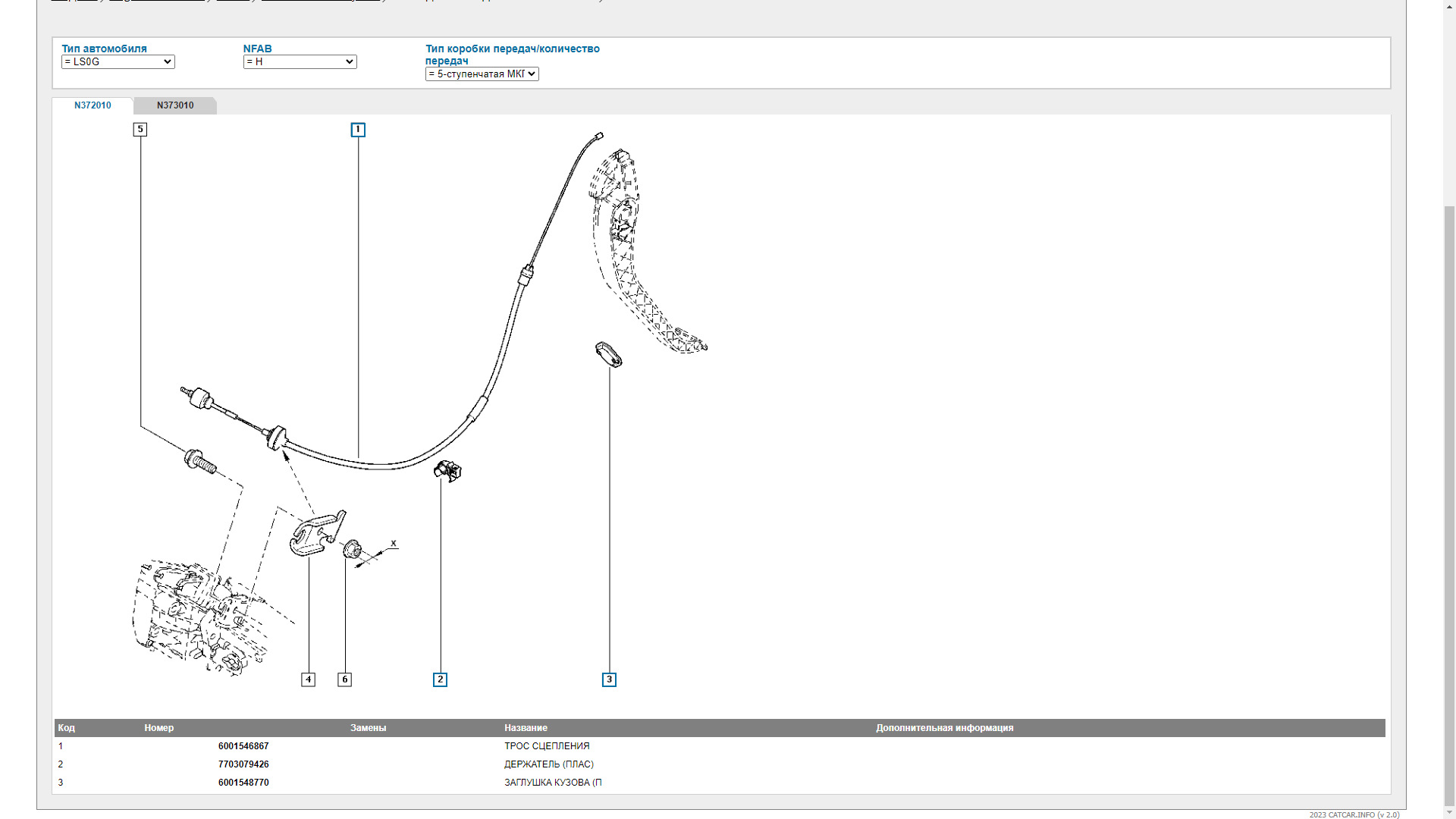The width and height of the screenshot is (1456, 819).
Task: Click callout number 2 below diagram
Action: 440,679
